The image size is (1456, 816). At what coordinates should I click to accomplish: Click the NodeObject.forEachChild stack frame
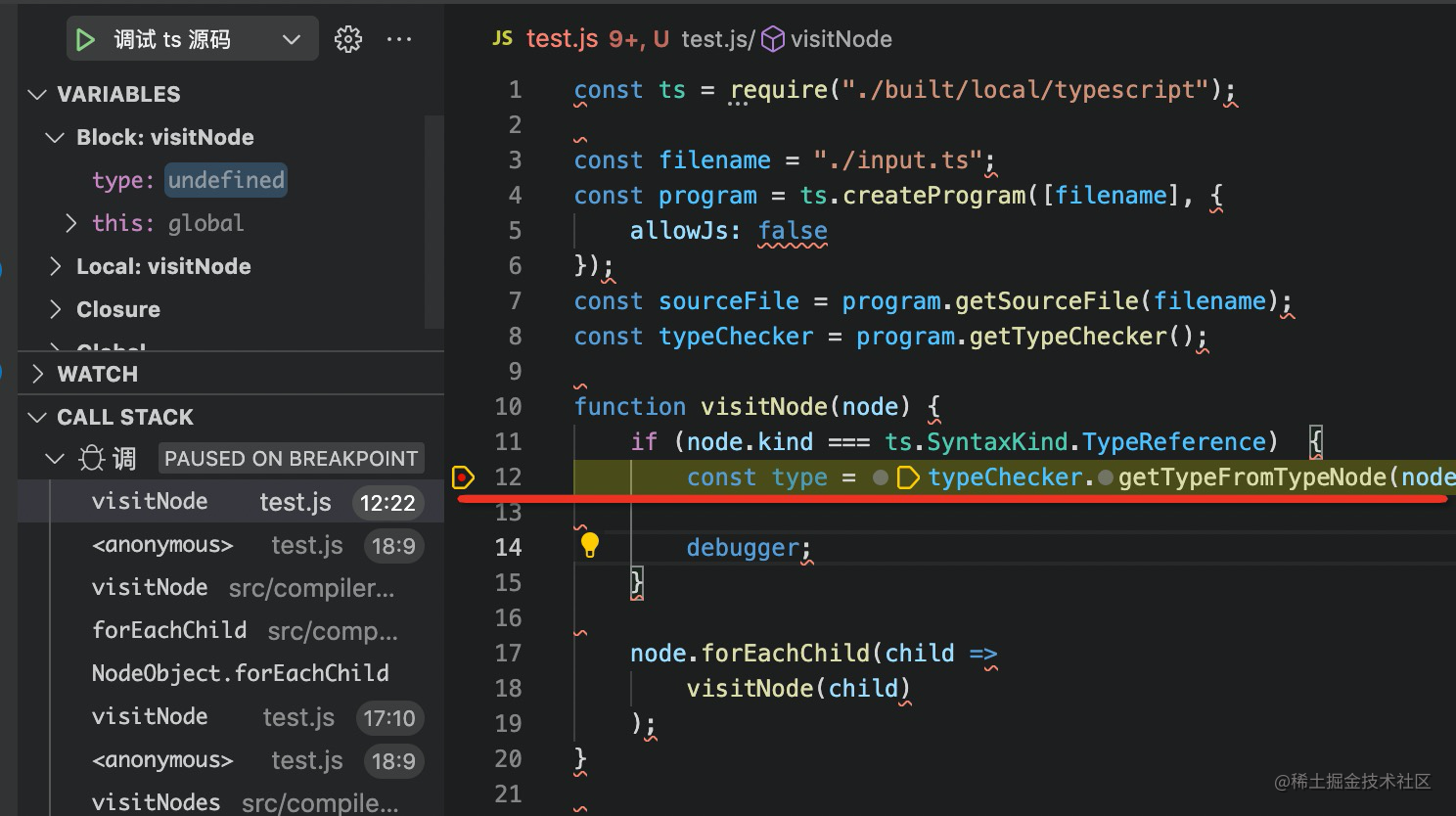point(240,673)
